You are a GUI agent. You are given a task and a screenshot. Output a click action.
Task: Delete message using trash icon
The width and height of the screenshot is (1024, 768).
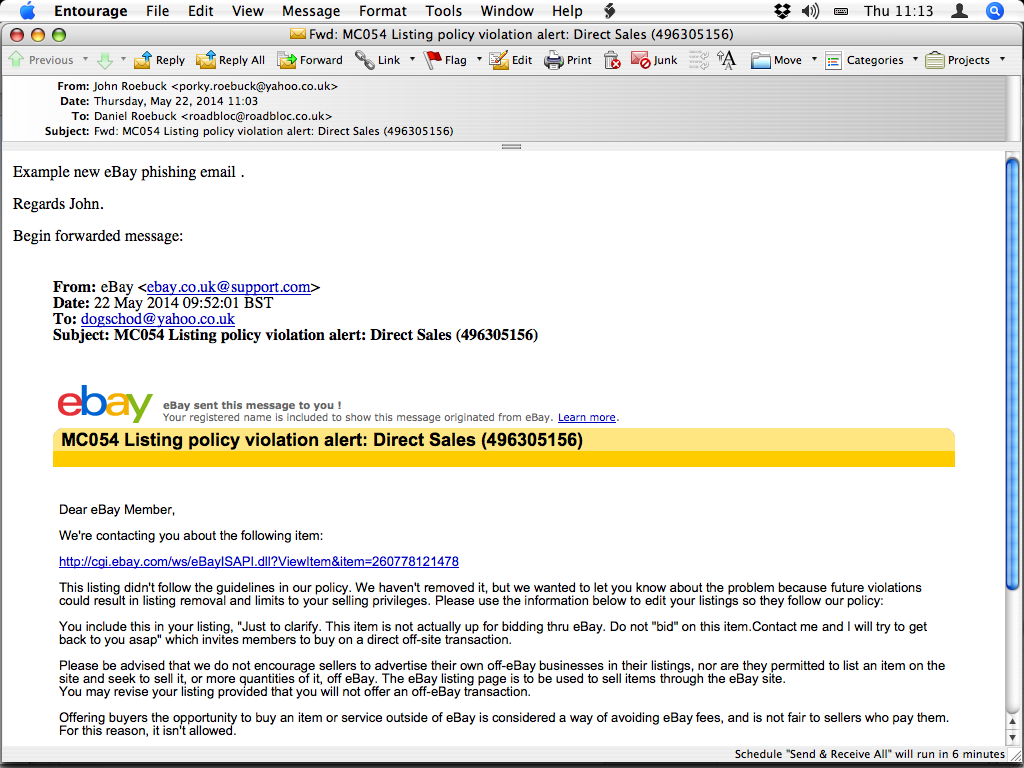pos(612,60)
